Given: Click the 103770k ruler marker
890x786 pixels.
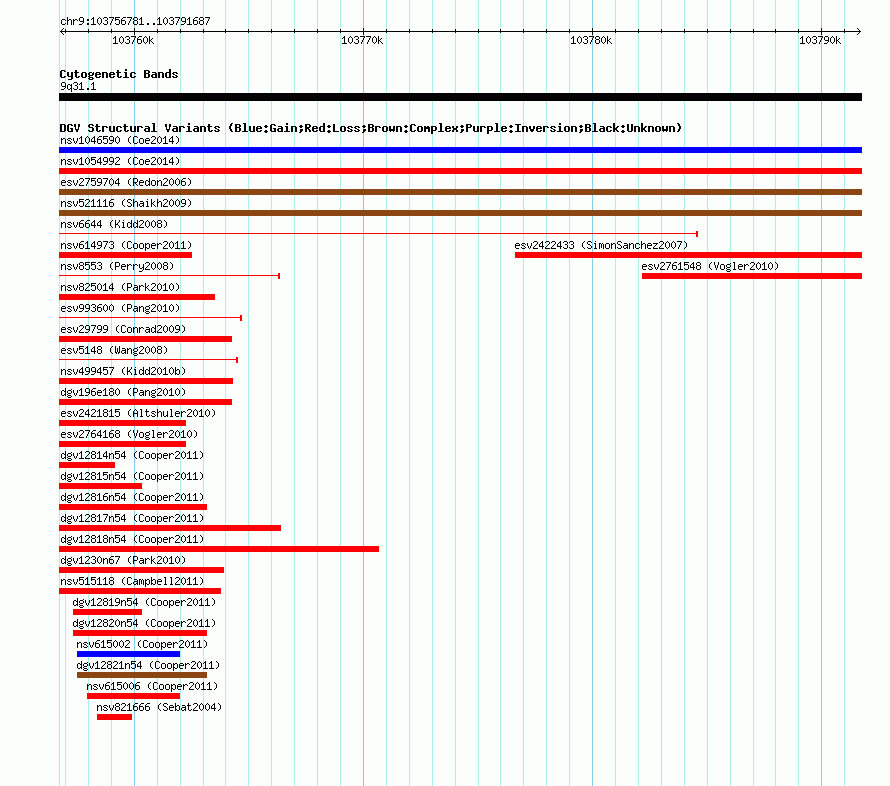Looking at the screenshot, I should [x=362, y=40].
